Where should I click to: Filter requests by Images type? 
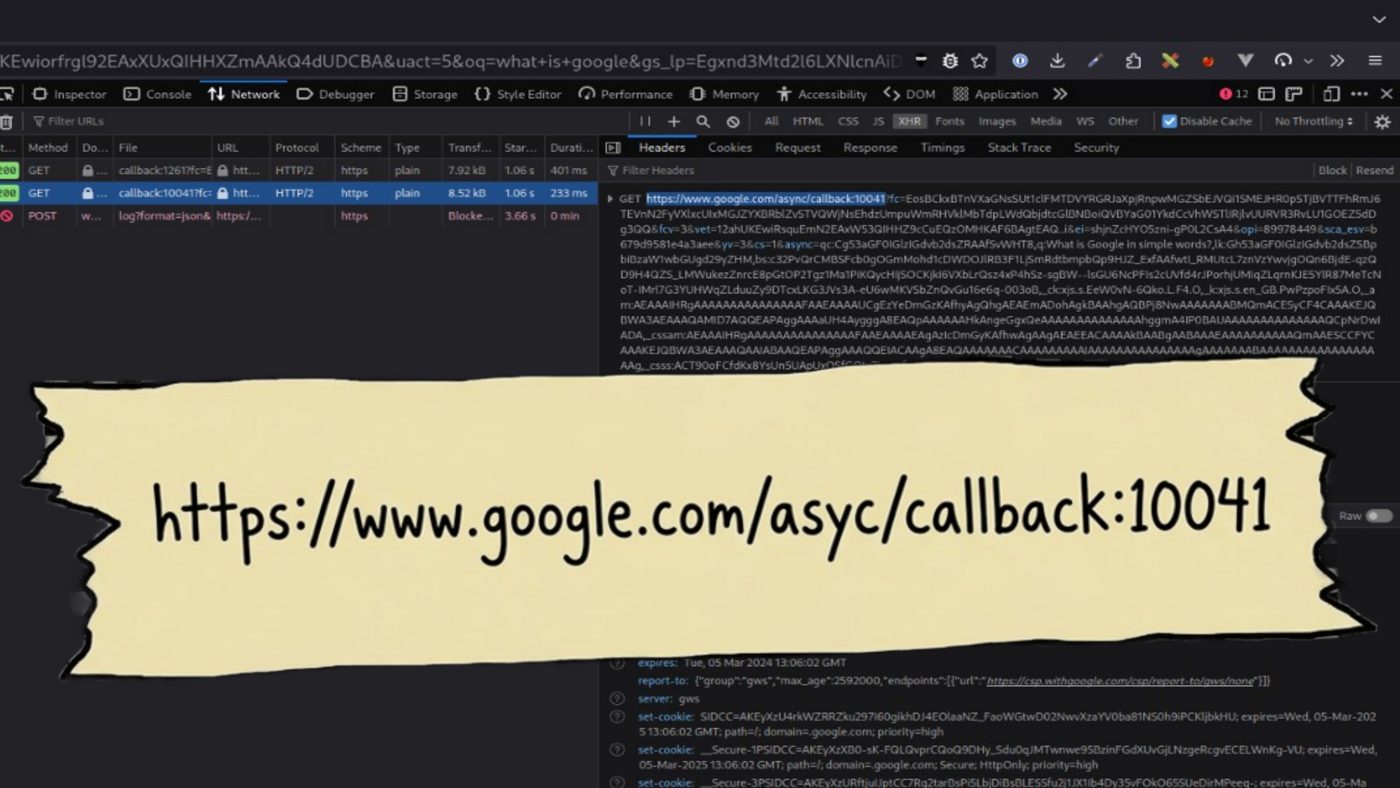point(997,121)
